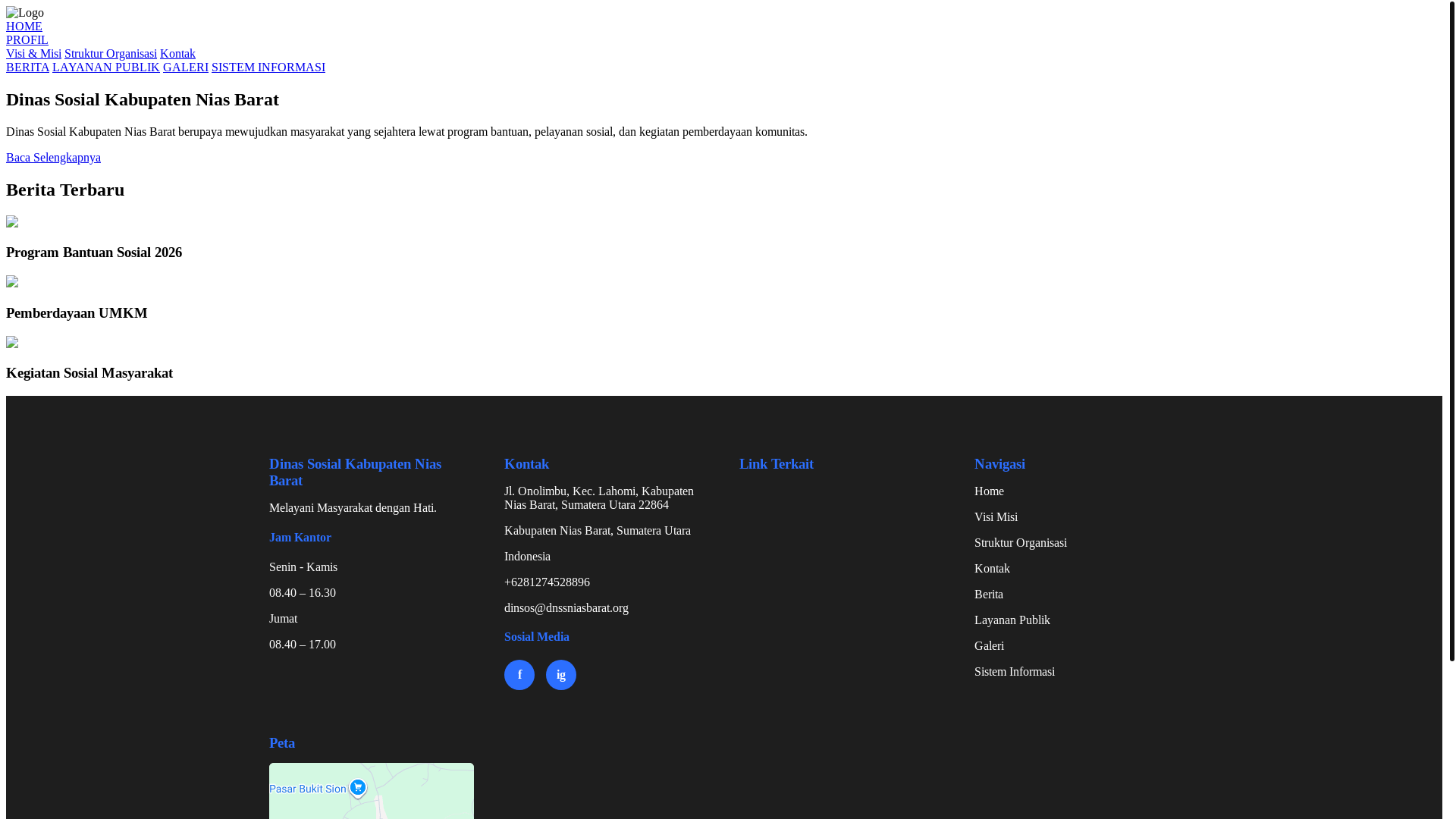
Task: Click footer Sistem Informasi link
Action: [x=1015, y=672]
